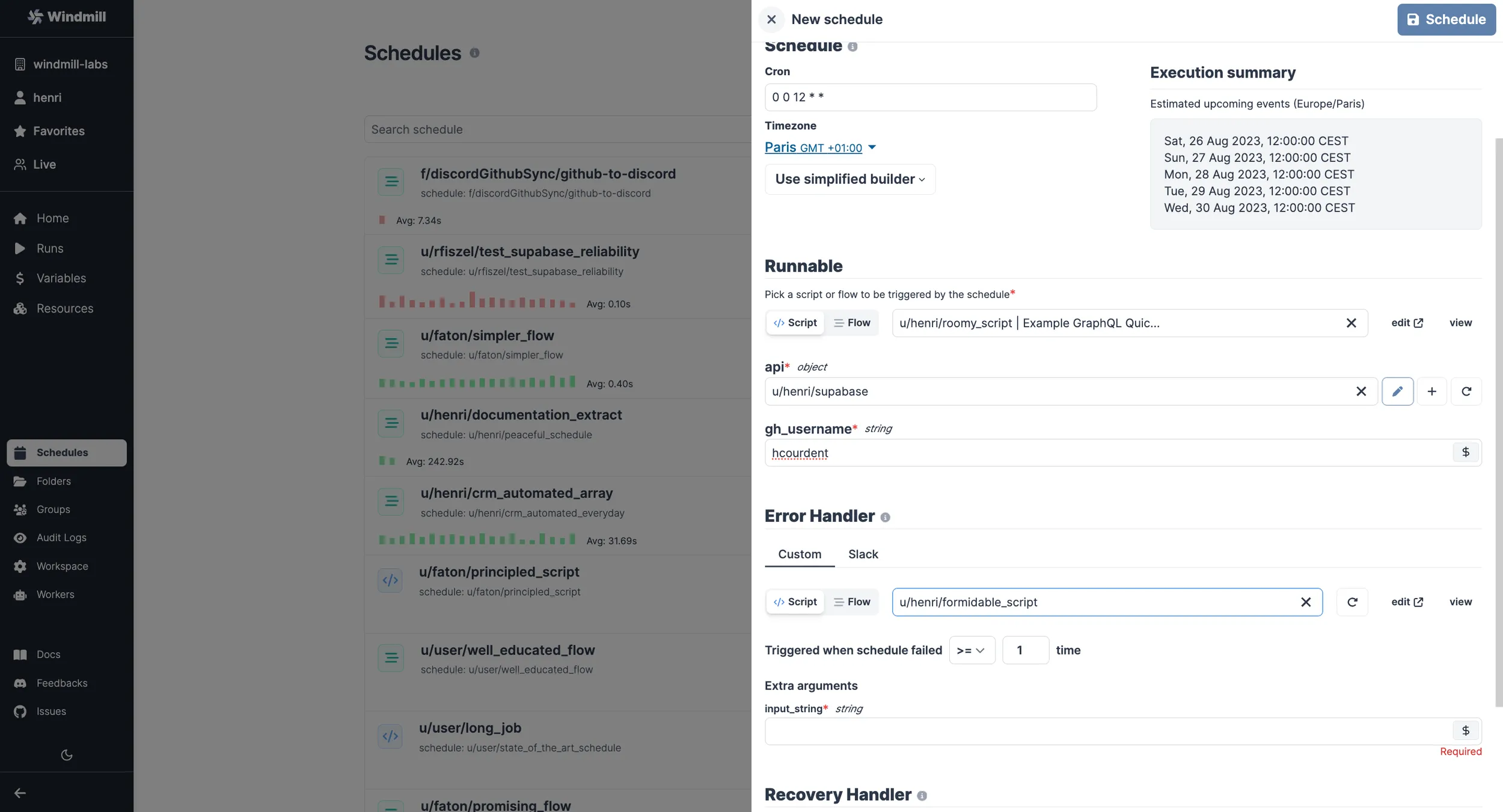Open the variable picker with the $ icon on gh_username
The width and height of the screenshot is (1503, 812).
click(1466, 453)
